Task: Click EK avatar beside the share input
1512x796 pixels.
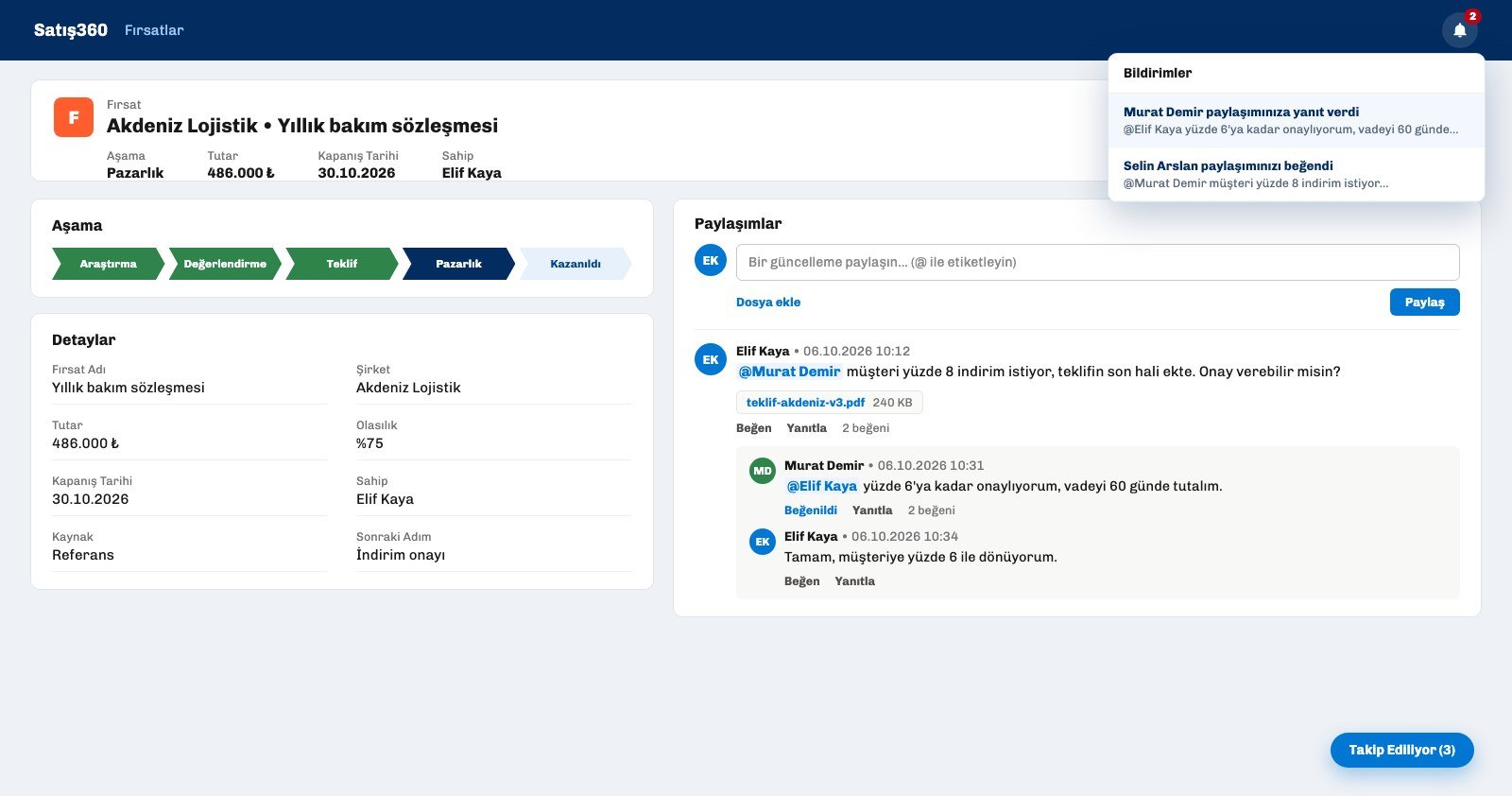Action: [x=711, y=260]
